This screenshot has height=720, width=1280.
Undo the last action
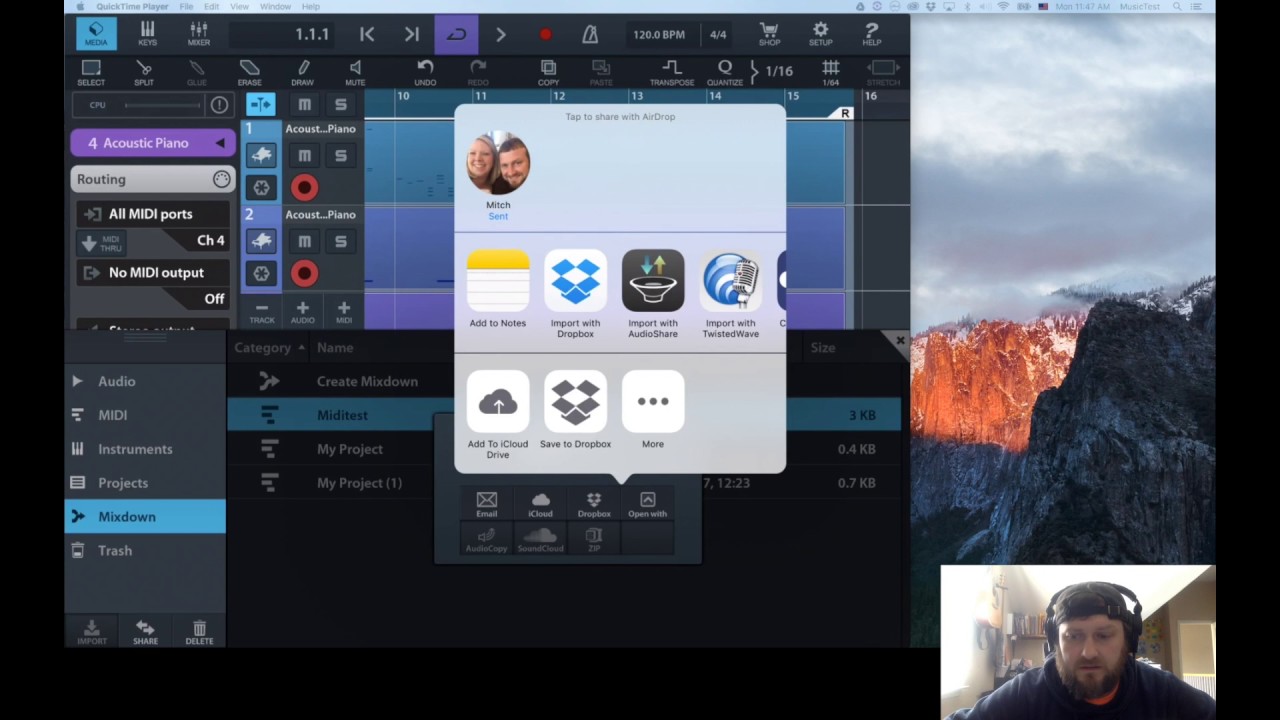coord(425,72)
